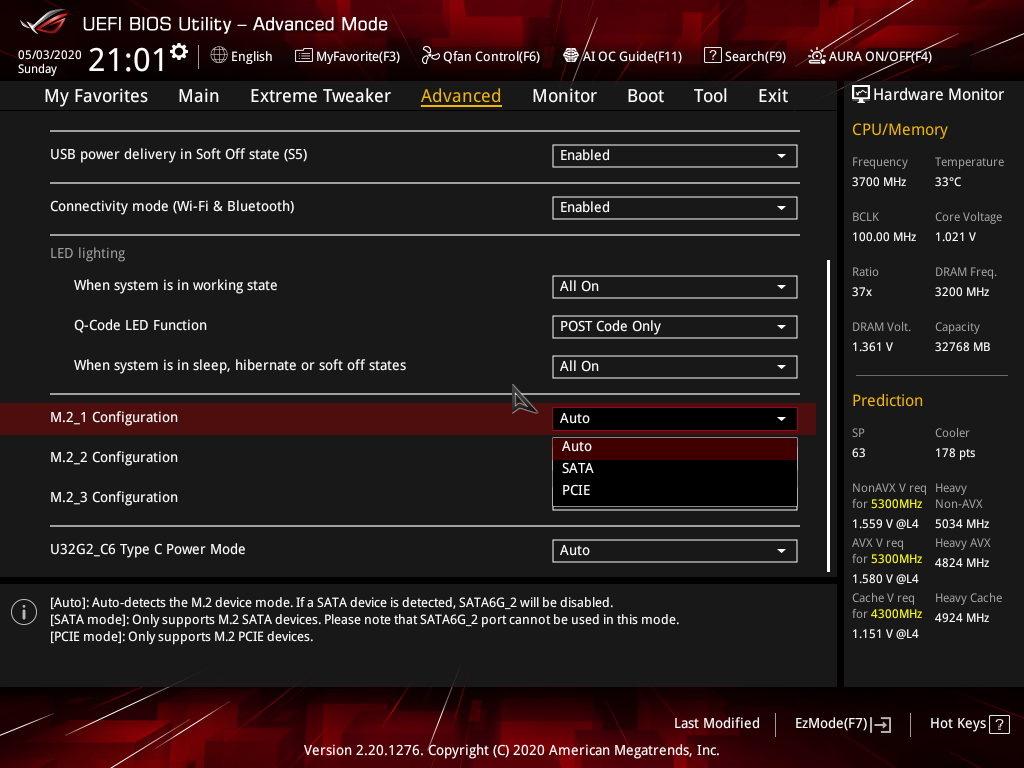Select the Advanced tab

pos(461,96)
